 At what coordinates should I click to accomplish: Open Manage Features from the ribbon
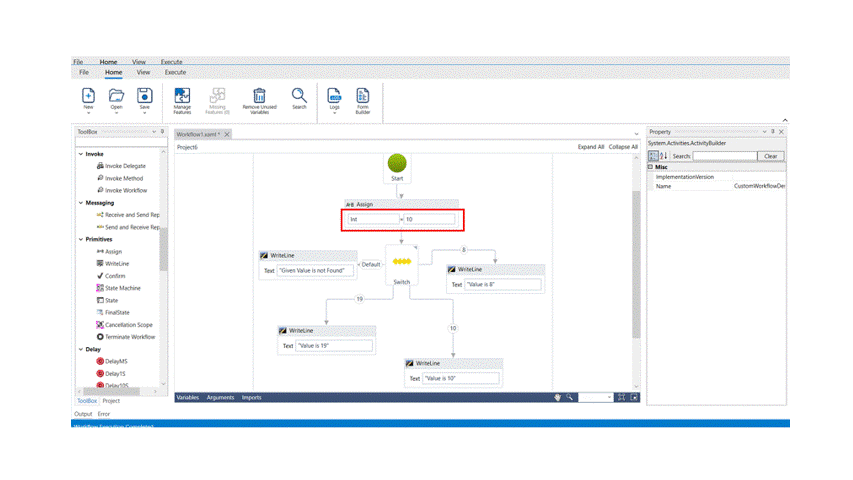pos(182,95)
